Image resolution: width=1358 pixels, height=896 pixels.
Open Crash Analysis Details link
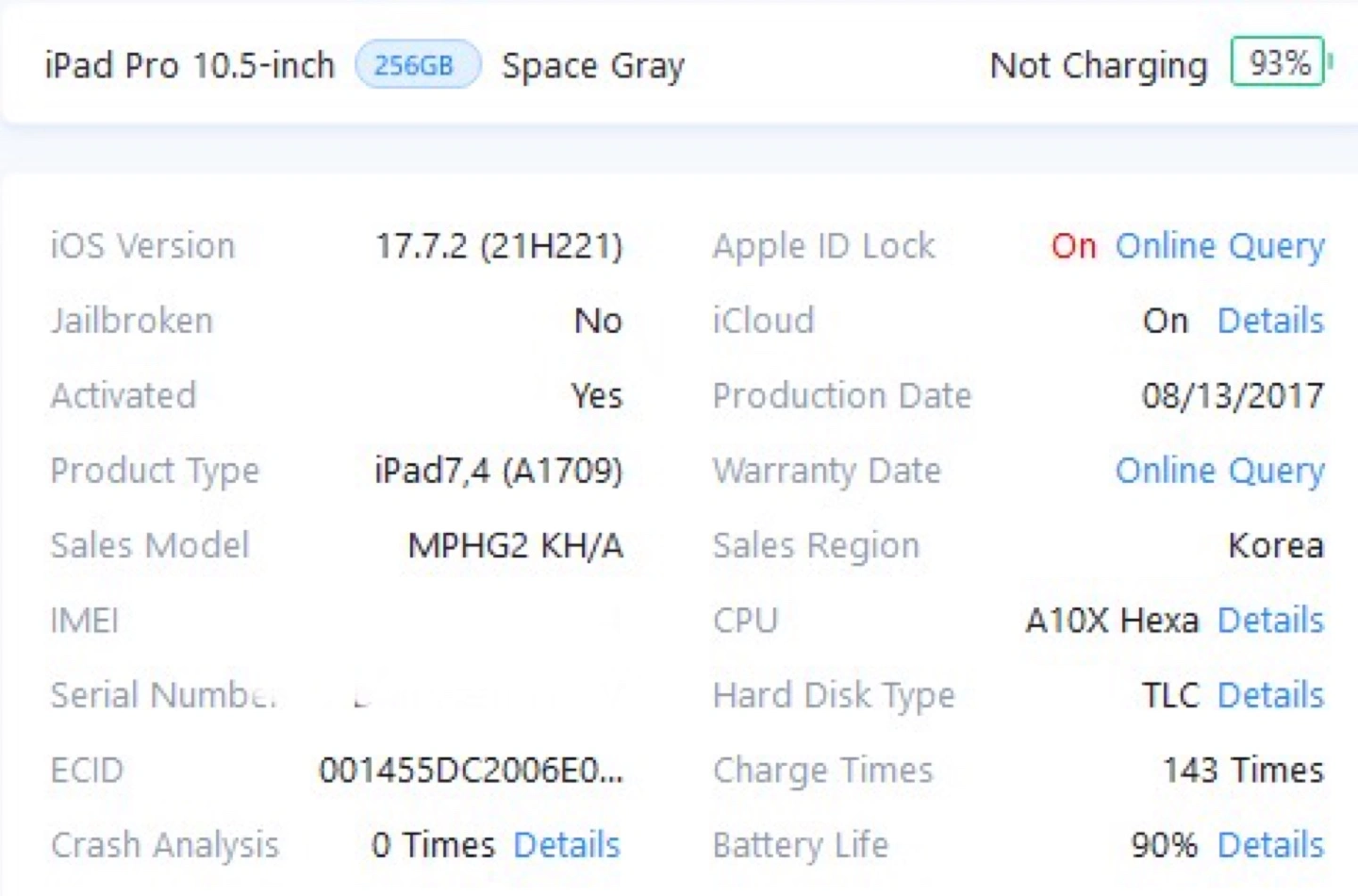click(x=567, y=845)
